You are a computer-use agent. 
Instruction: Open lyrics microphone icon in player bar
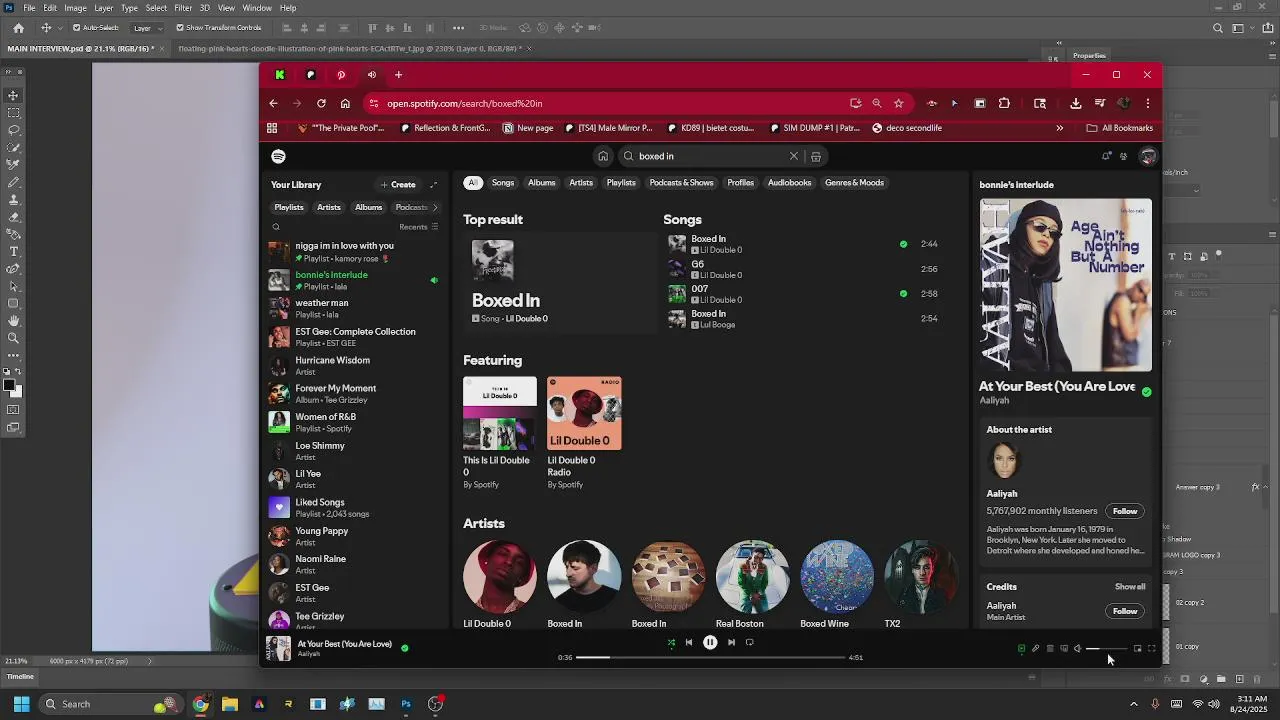click(x=1035, y=648)
